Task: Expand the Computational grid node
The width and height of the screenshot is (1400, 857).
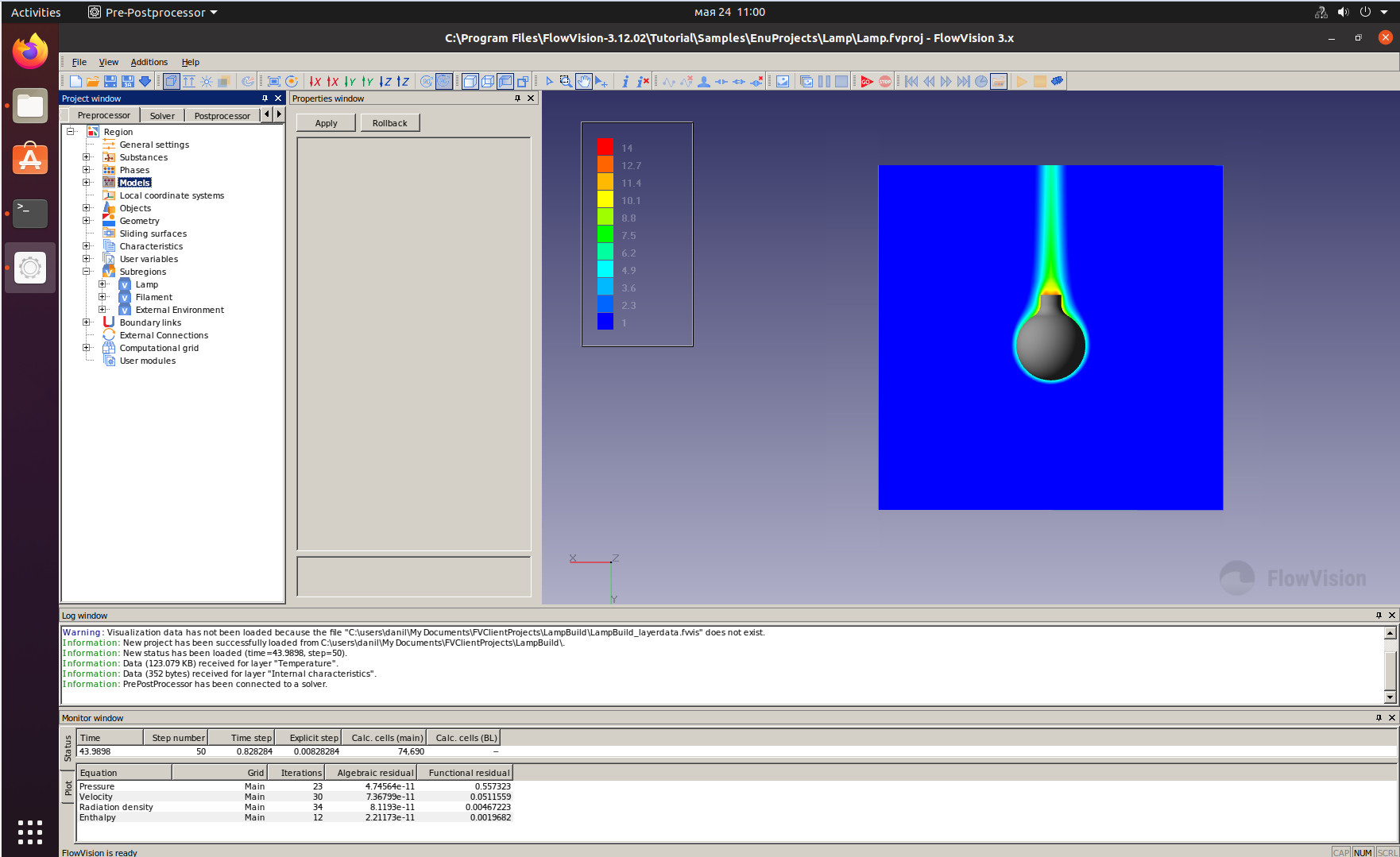Action: (87, 348)
